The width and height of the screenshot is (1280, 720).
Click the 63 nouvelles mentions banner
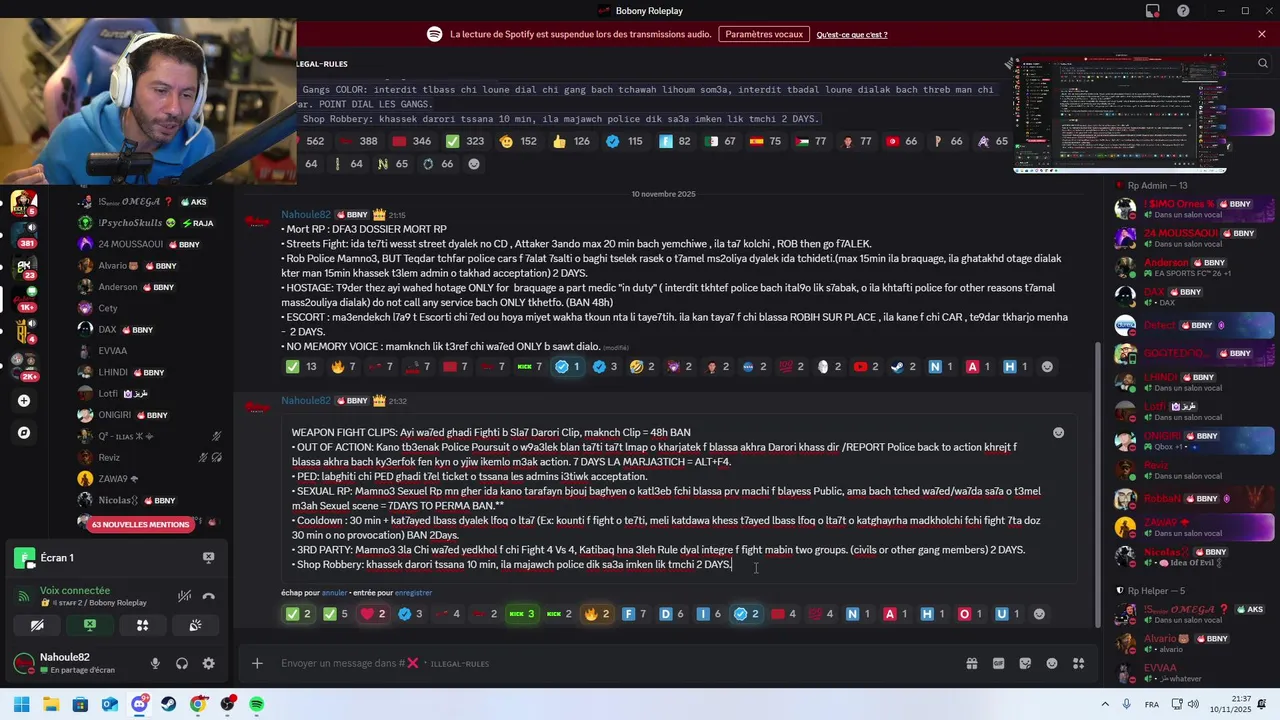click(140, 524)
